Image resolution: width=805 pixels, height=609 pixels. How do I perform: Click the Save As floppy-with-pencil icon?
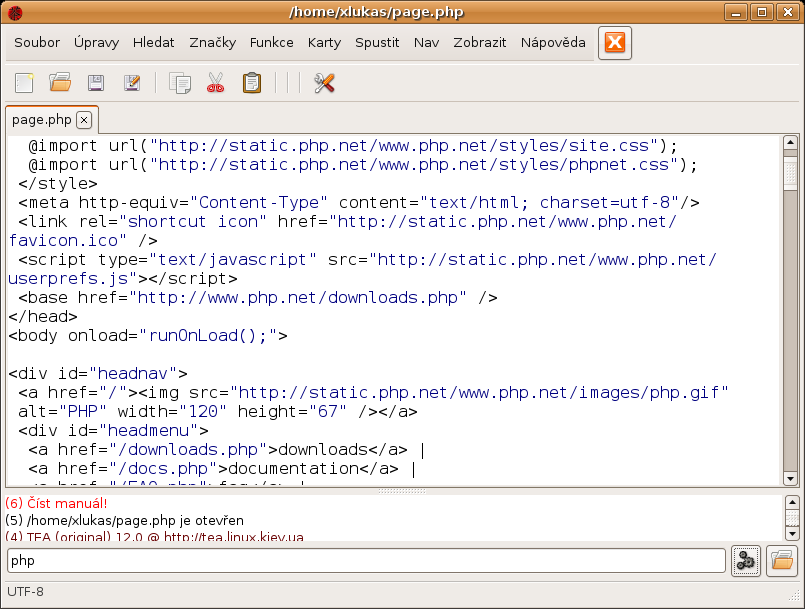click(x=132, y=83)
